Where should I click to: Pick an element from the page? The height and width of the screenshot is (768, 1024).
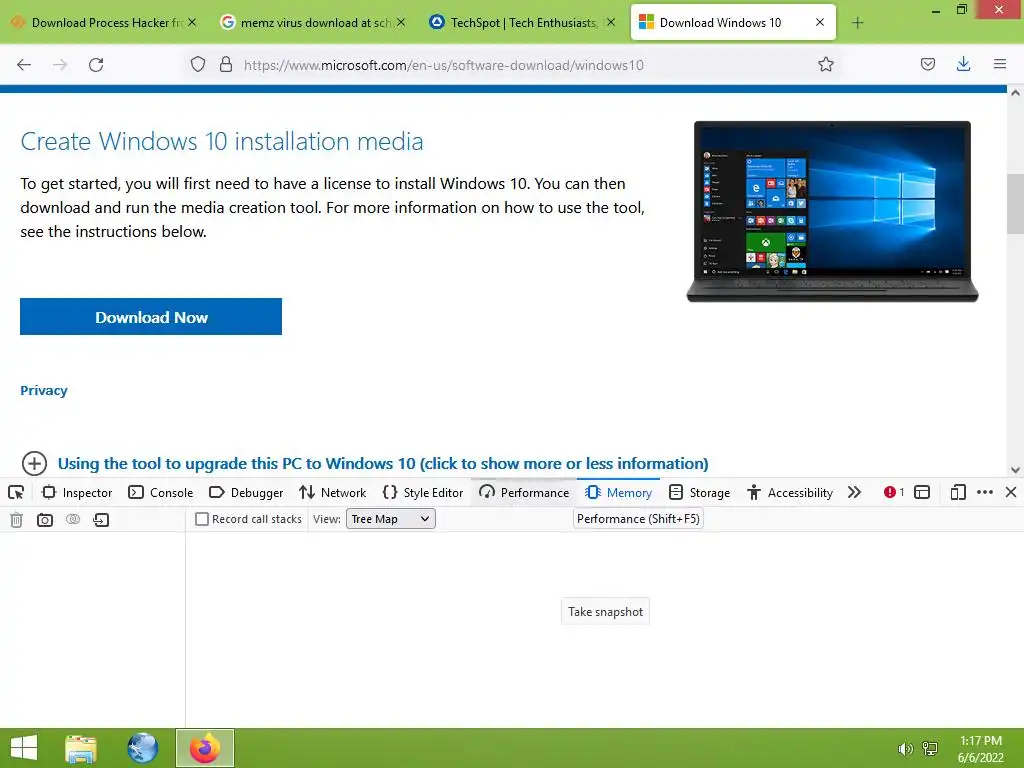pyautogui.click(x=16, y=492)
